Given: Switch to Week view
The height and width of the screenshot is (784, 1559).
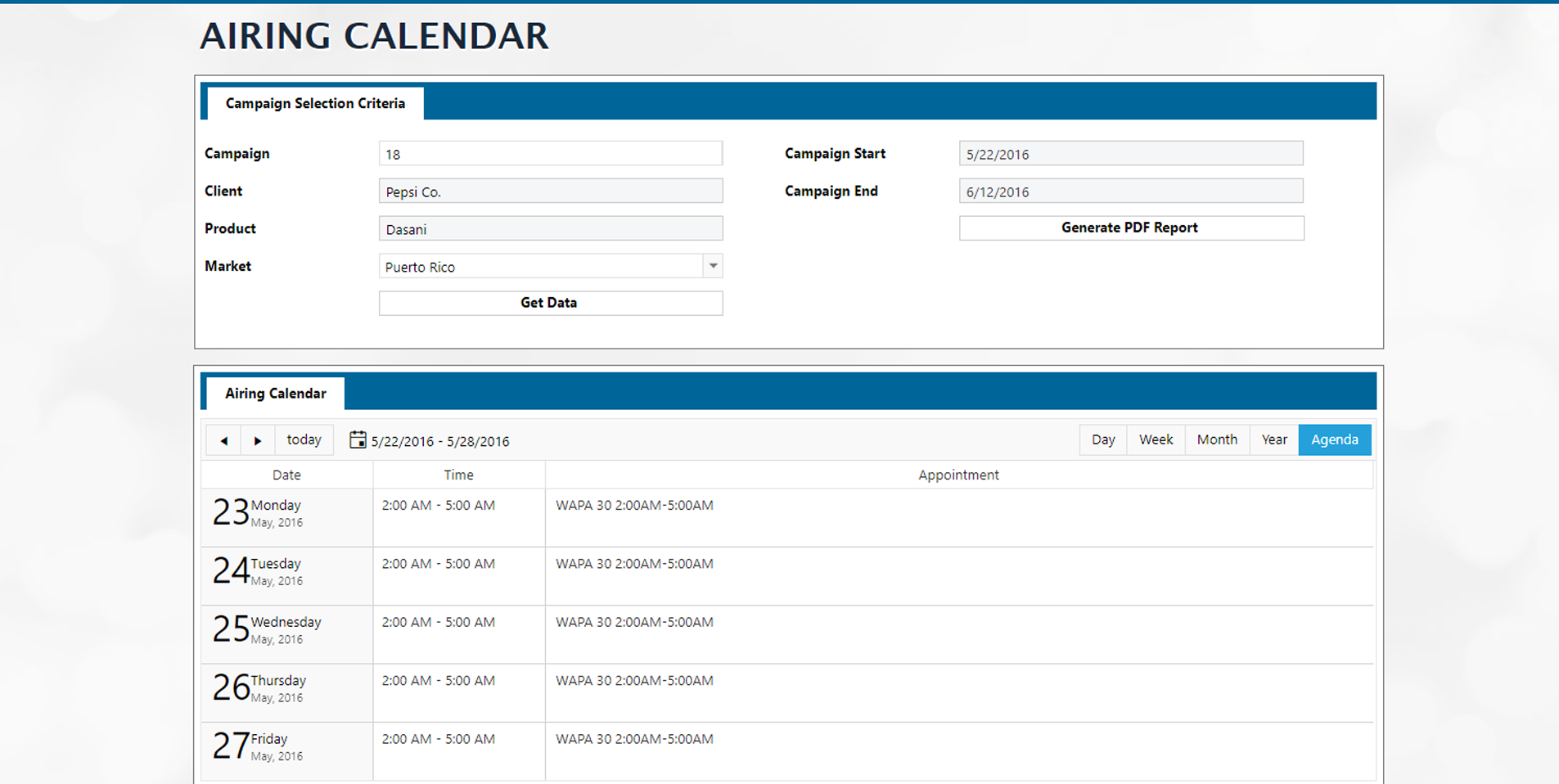Looking at the screenshot, I should [x=1156, y=439].
